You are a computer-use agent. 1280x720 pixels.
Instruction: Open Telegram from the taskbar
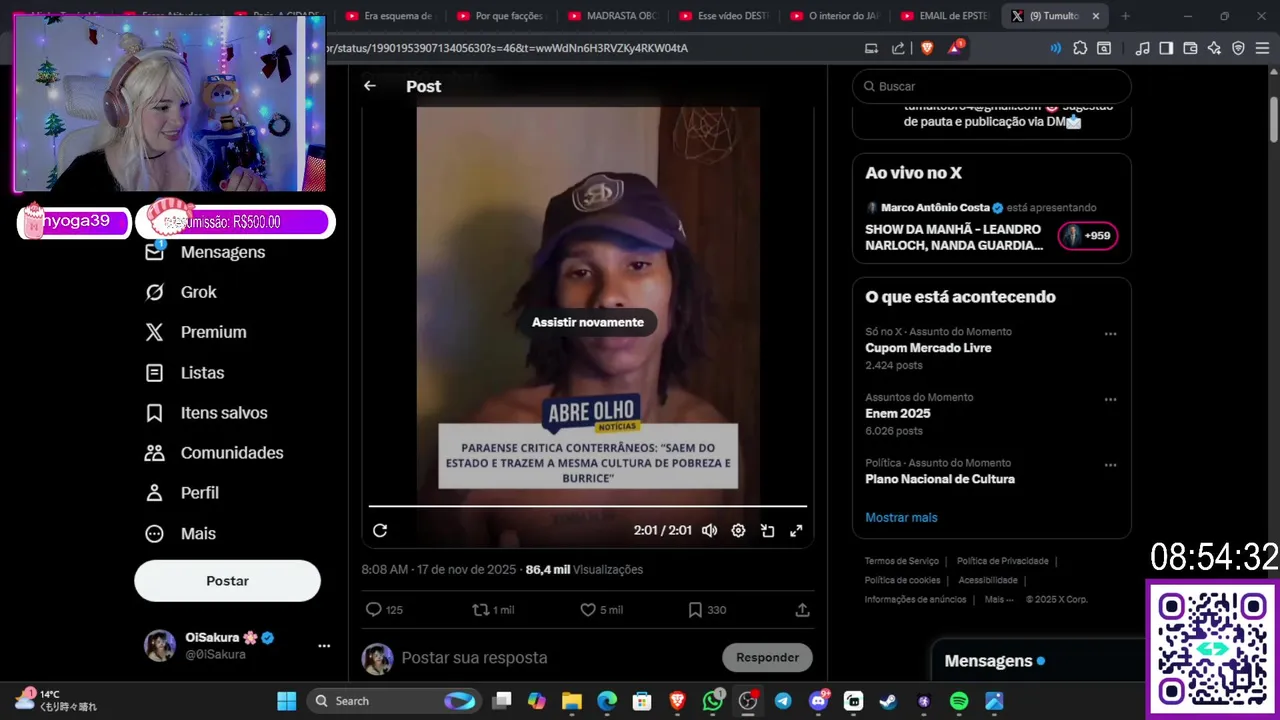(782, 701)
